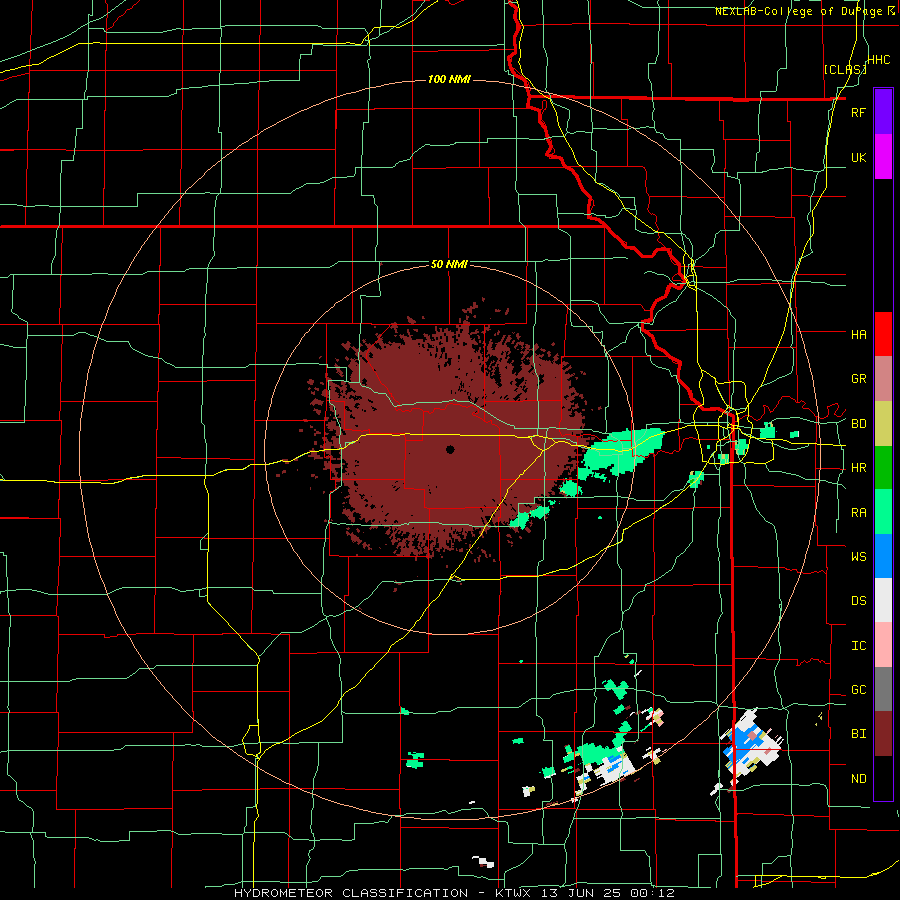
Task: Click the WS blue legend swatch
Action: (883, 556)
